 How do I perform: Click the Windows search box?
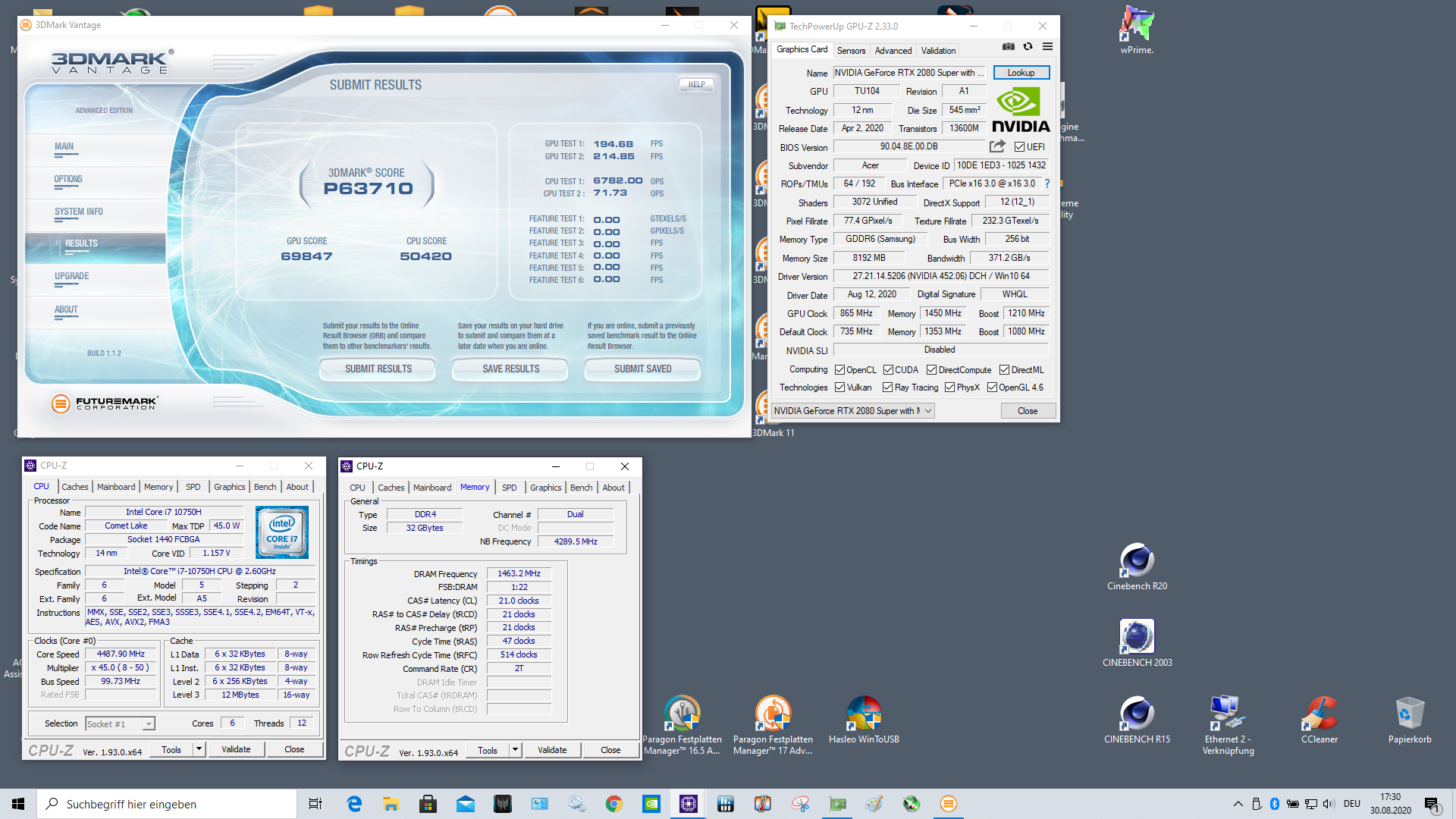167,804
